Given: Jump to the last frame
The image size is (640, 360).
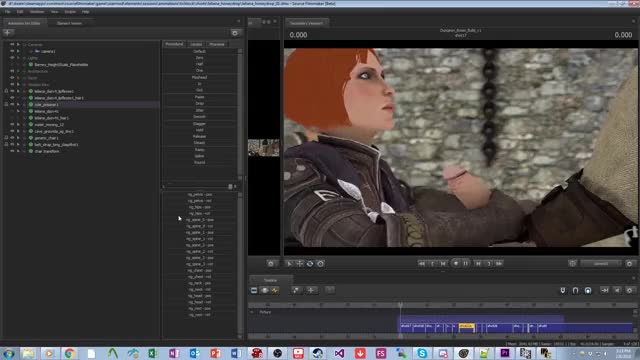Looking at the screenshot, I should coord(499,264).
